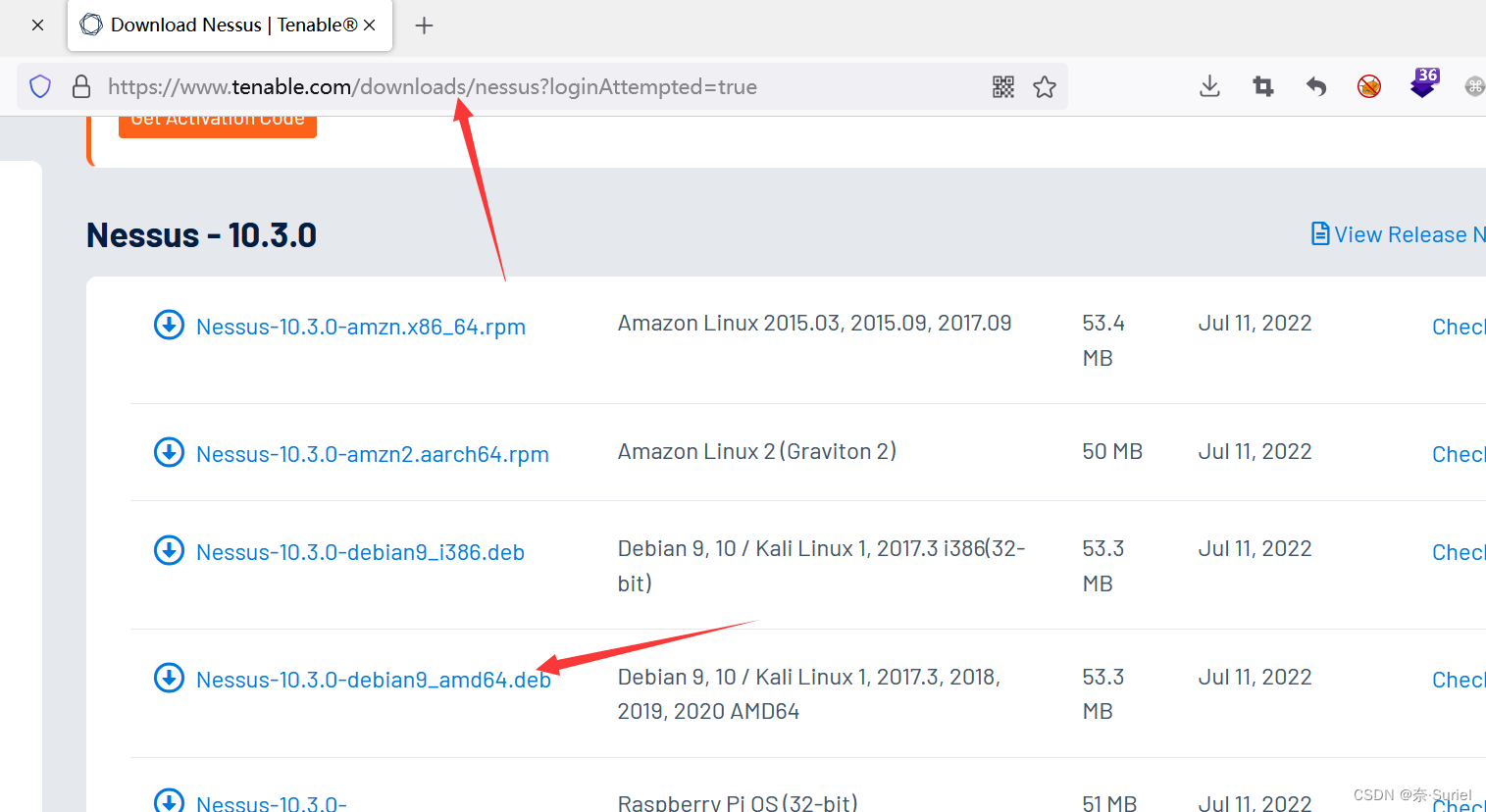Download Nessus-10.3.0-amzn2.aarch64.rpm

click(373, 454)
